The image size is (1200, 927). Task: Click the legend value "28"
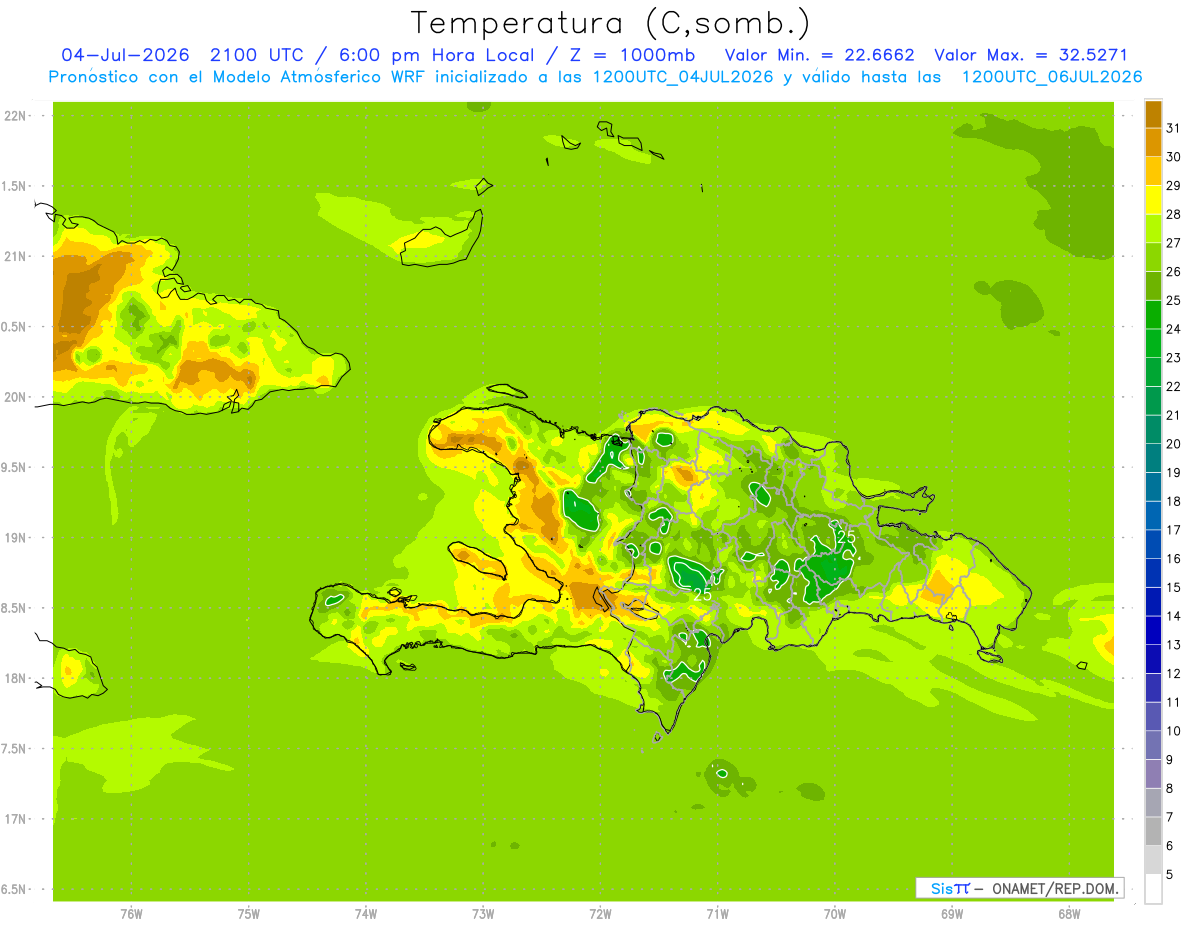[1173, 214]
